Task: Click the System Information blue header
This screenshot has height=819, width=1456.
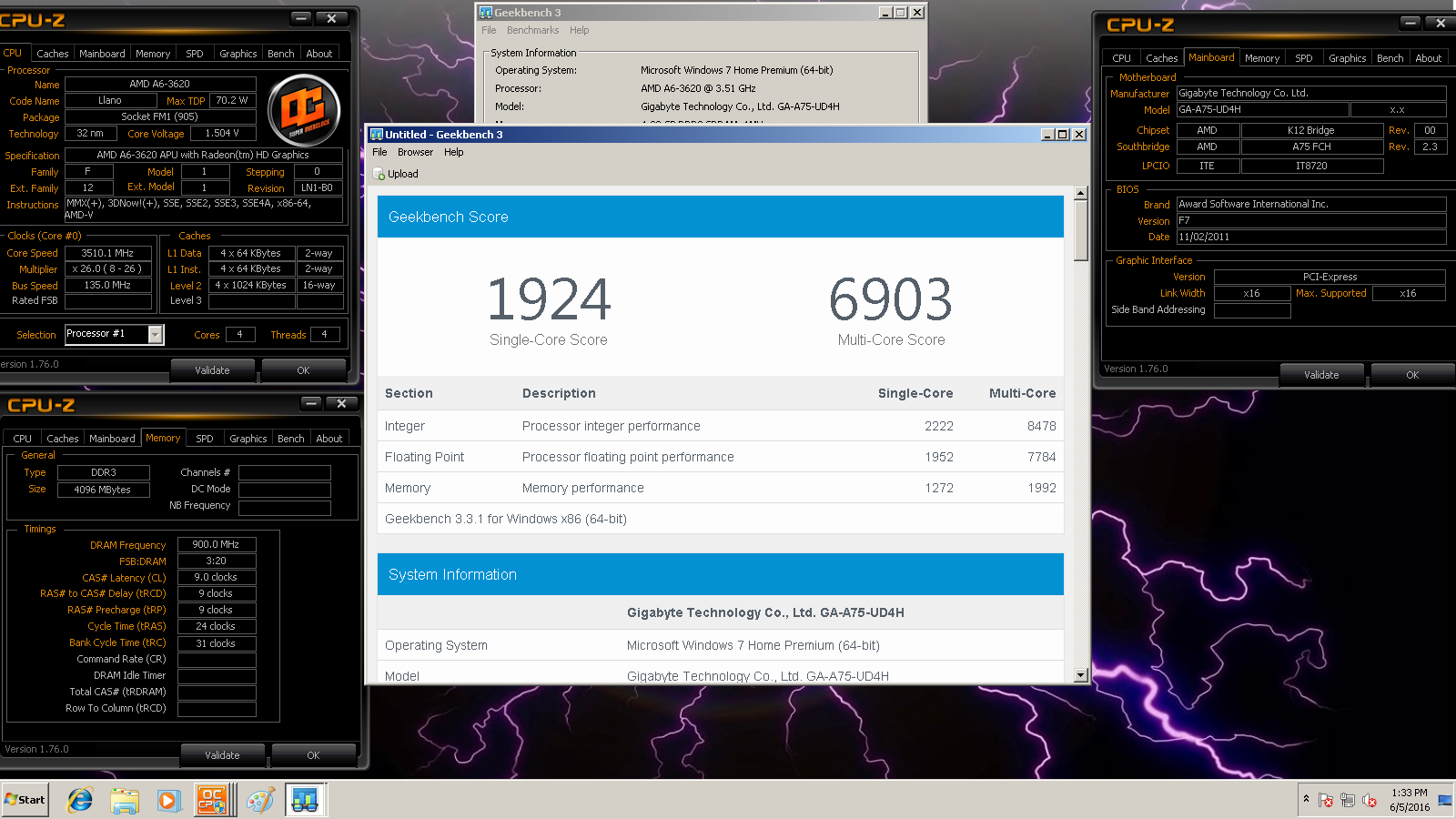Action: click(721, 574)
